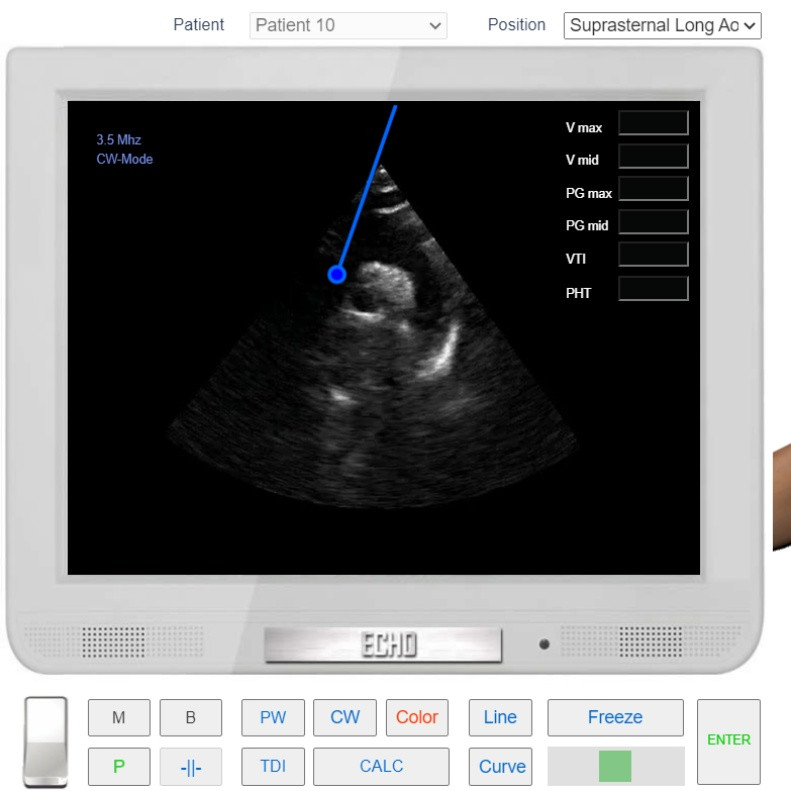Activate CW Doppler mode
The width and height of the screenshot is (791, 791).
click(x=345, y=717)
